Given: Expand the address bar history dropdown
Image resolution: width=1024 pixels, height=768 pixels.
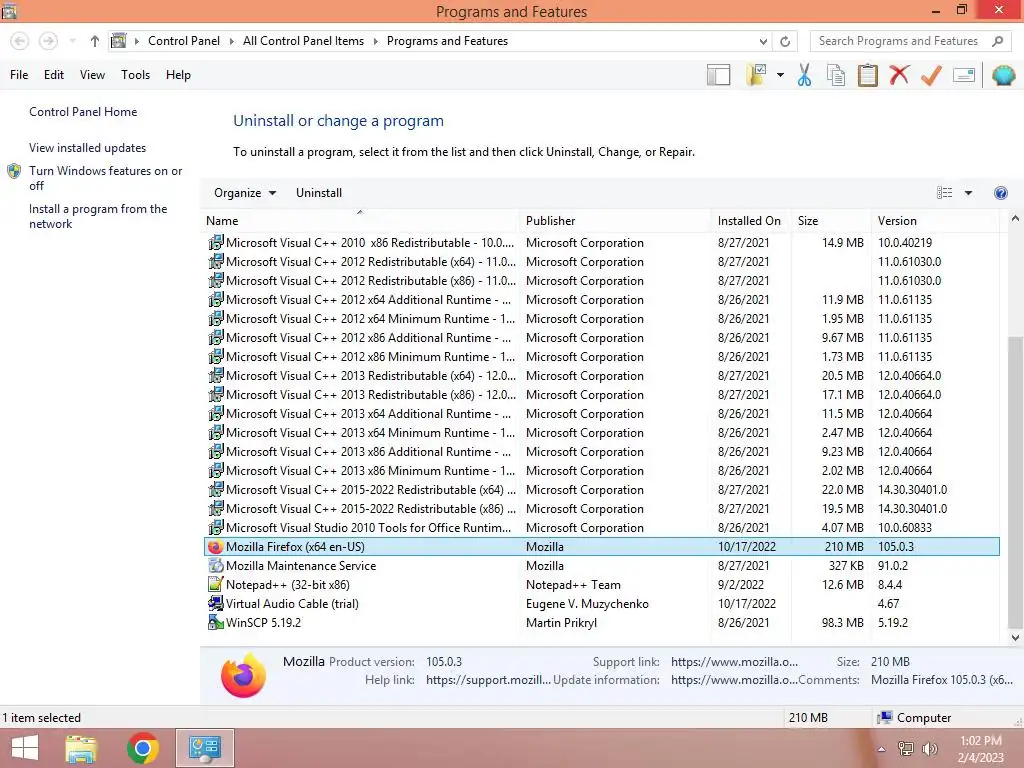Looking at the screenshot, I should 763,41.
